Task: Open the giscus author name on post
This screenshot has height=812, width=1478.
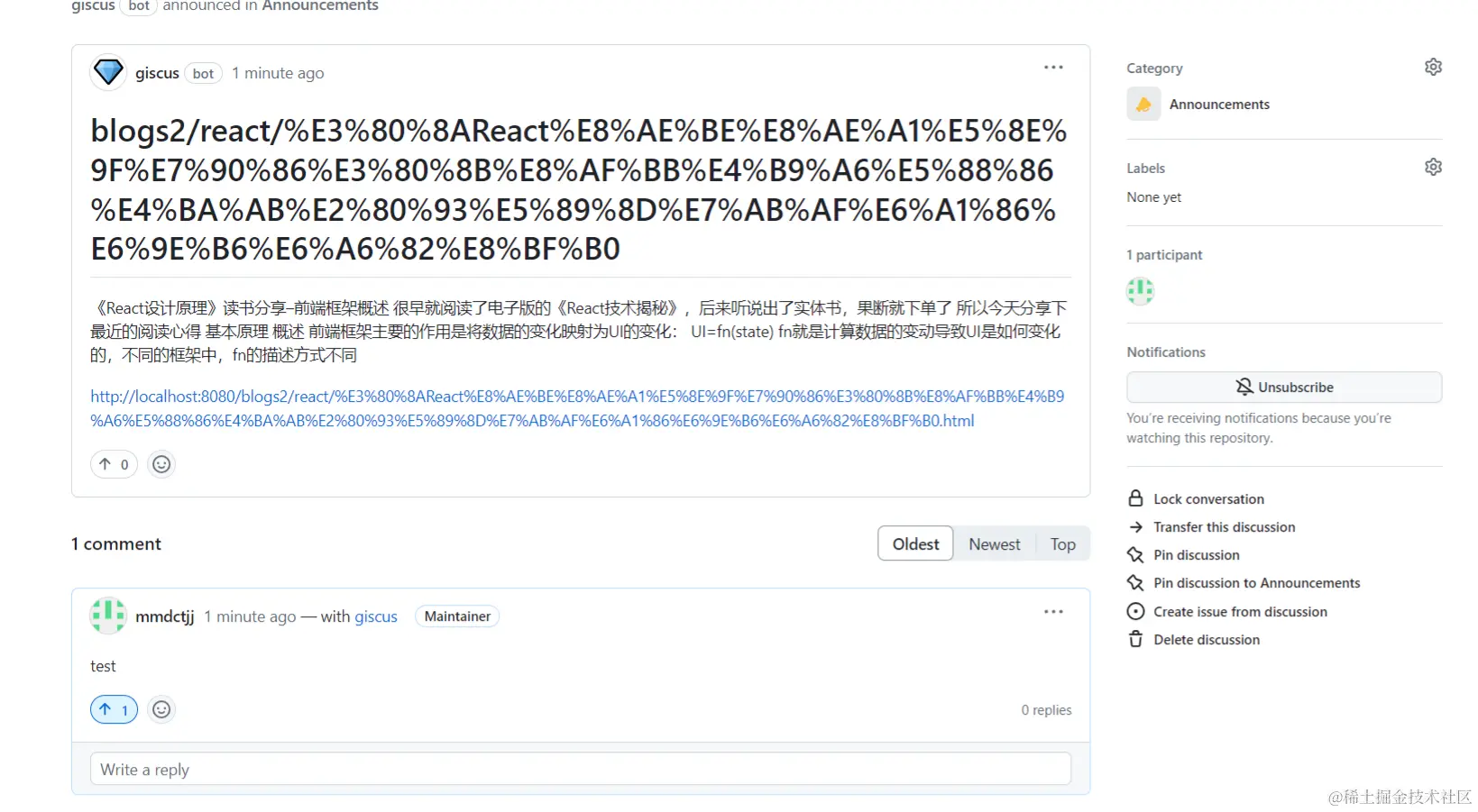Action: tap(157, 73)
